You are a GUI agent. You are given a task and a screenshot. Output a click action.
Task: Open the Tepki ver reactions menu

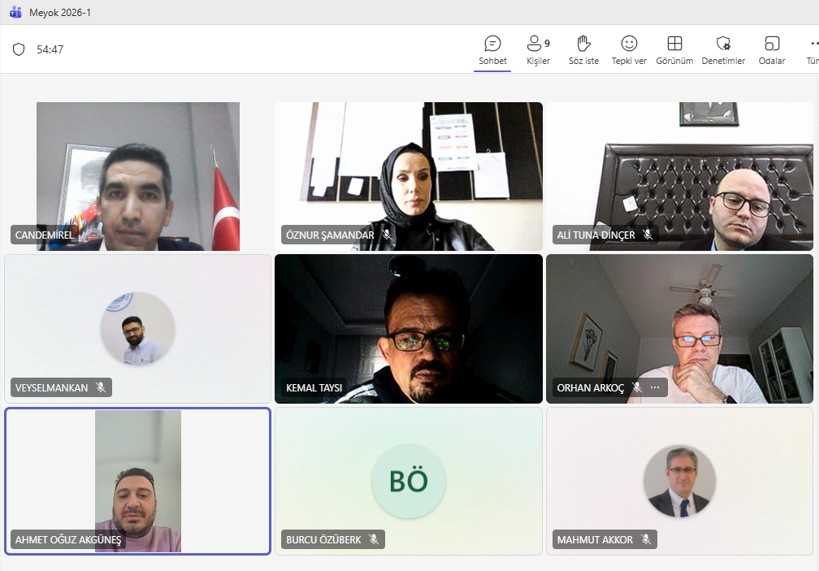[x=629, y=50]
